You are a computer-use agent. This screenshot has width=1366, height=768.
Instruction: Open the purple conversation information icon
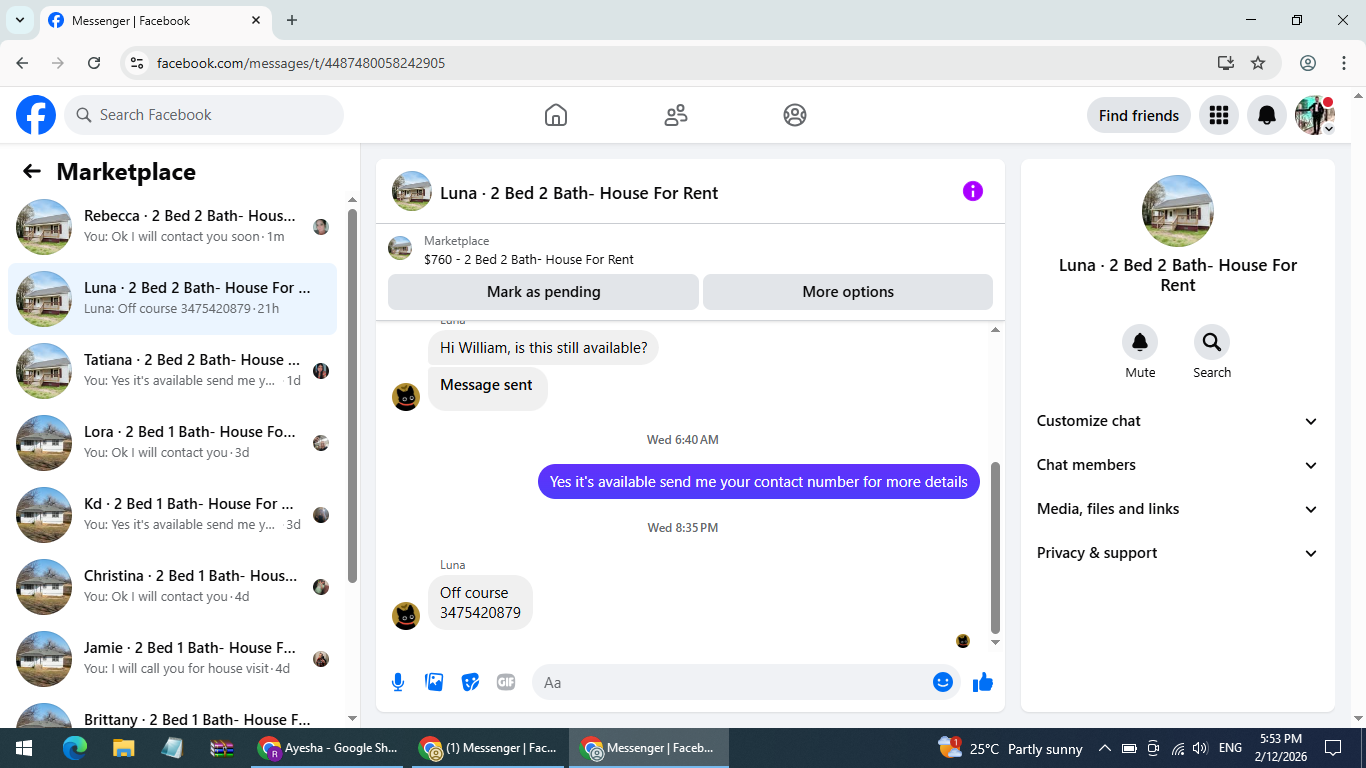pyautogui.click(x=973, y=191)
